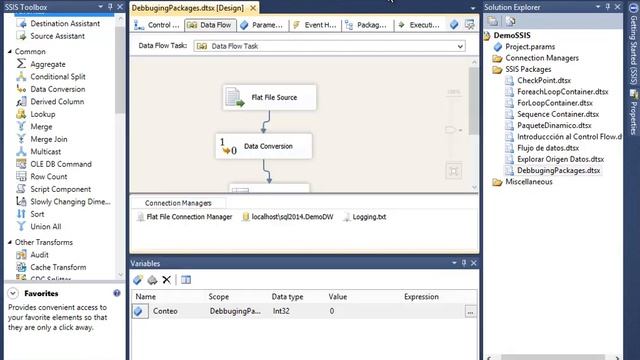Select the Connection Managers tab label
The image size is (640, 360).
(x=178, y=203)
